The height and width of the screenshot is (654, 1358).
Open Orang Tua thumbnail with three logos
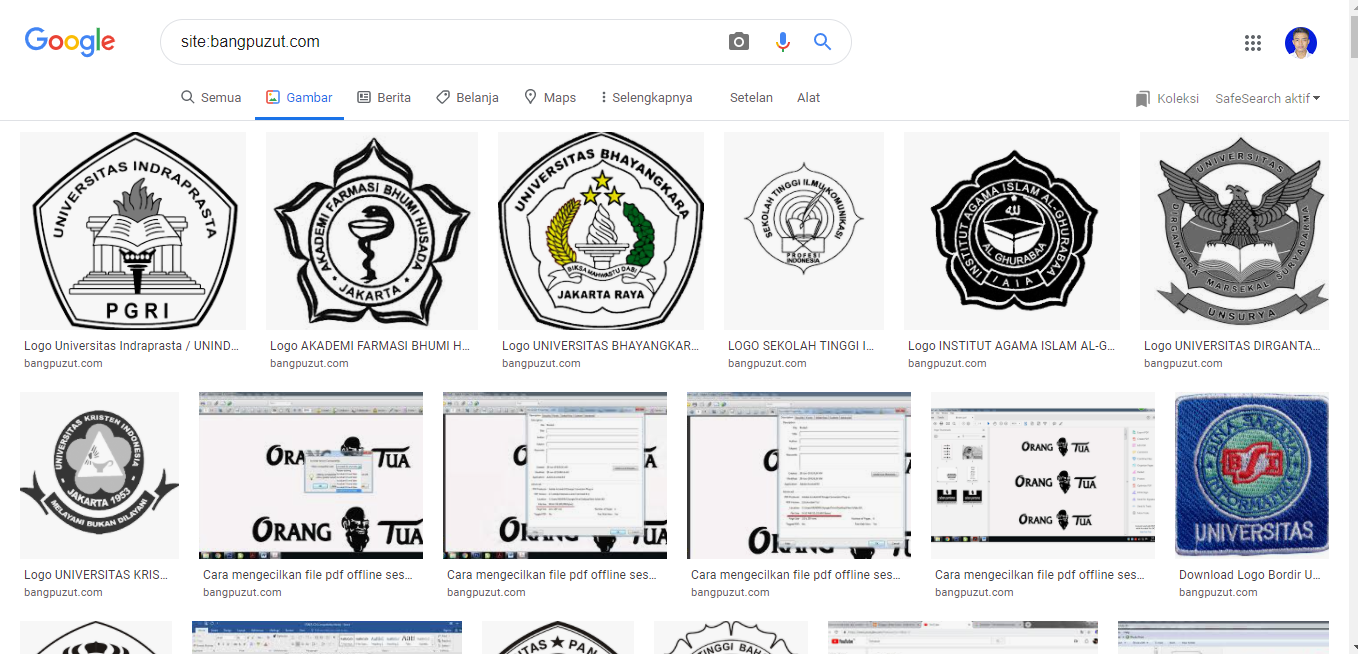tap(1043, 475)
